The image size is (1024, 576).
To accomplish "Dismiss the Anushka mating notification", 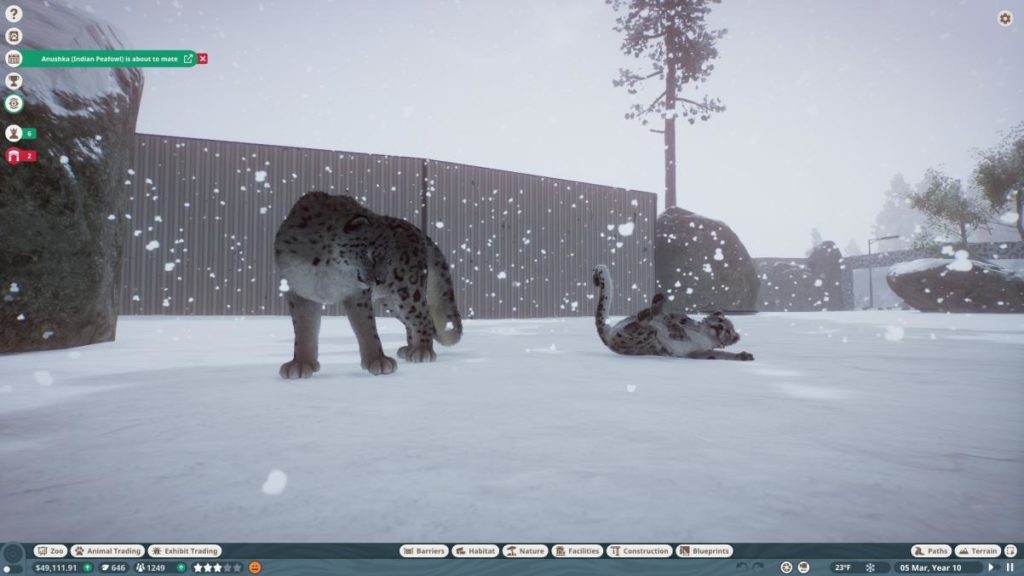I will [x=203, y=59].
